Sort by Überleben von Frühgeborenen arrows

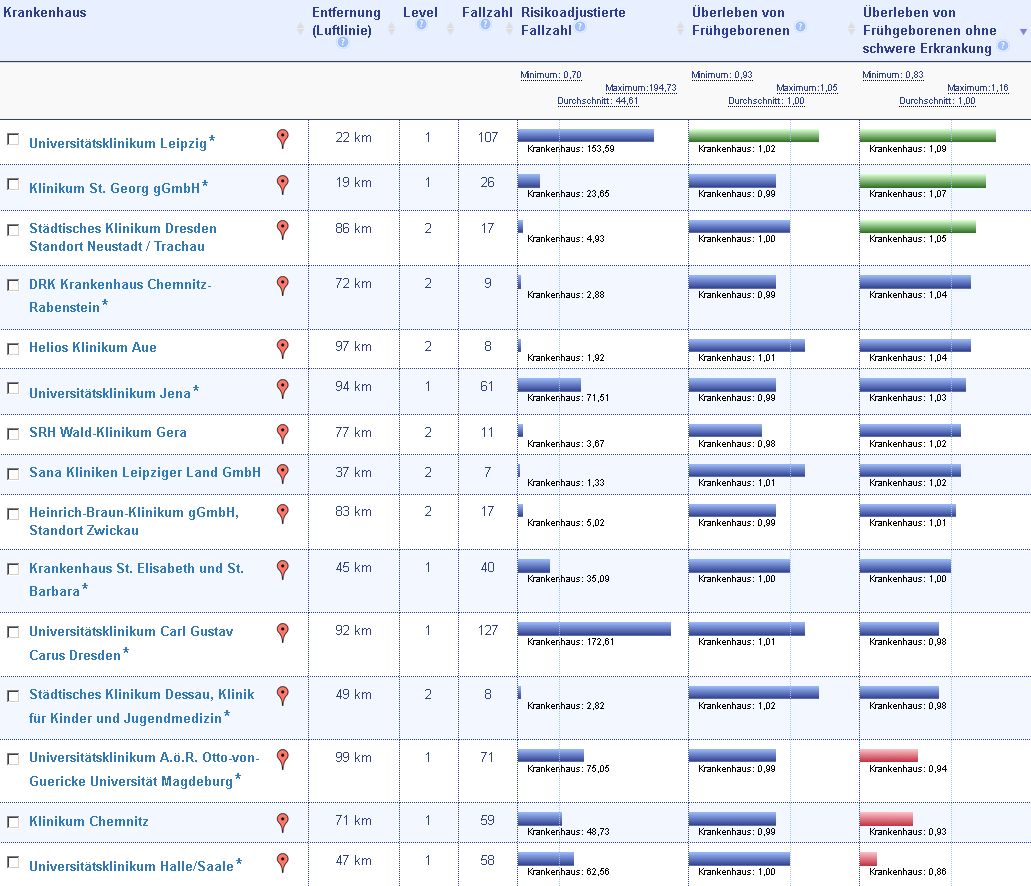click(x=851, y=28)
